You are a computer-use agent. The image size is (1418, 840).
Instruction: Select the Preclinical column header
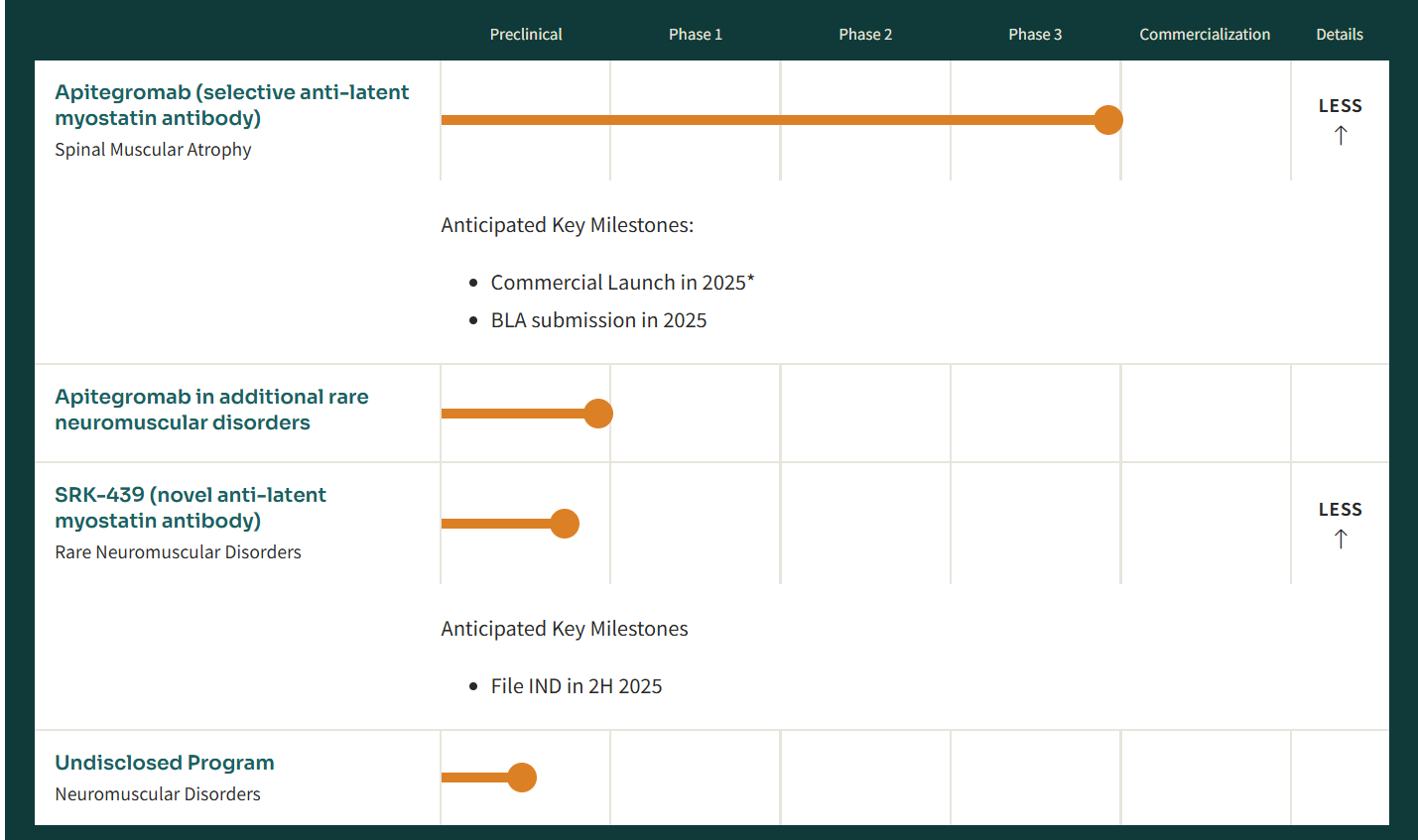click(526, 35)
